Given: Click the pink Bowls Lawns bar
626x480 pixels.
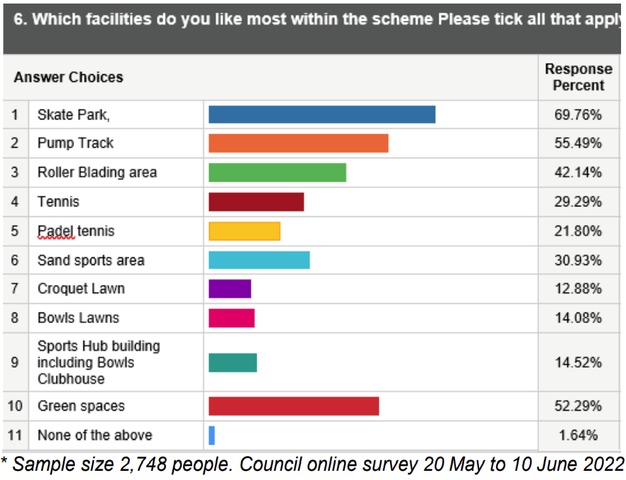Looking at the screenshot, I should (x=231, y=318).
